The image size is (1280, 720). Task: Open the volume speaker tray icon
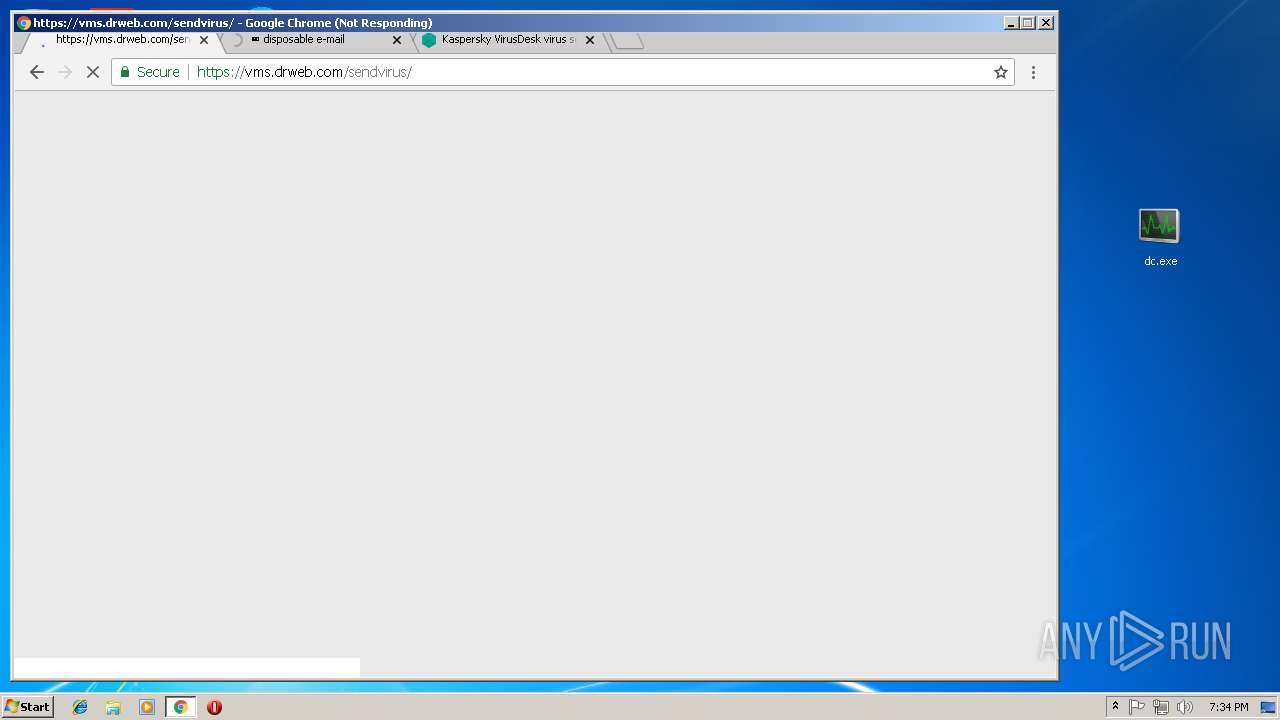[1185, 707]
